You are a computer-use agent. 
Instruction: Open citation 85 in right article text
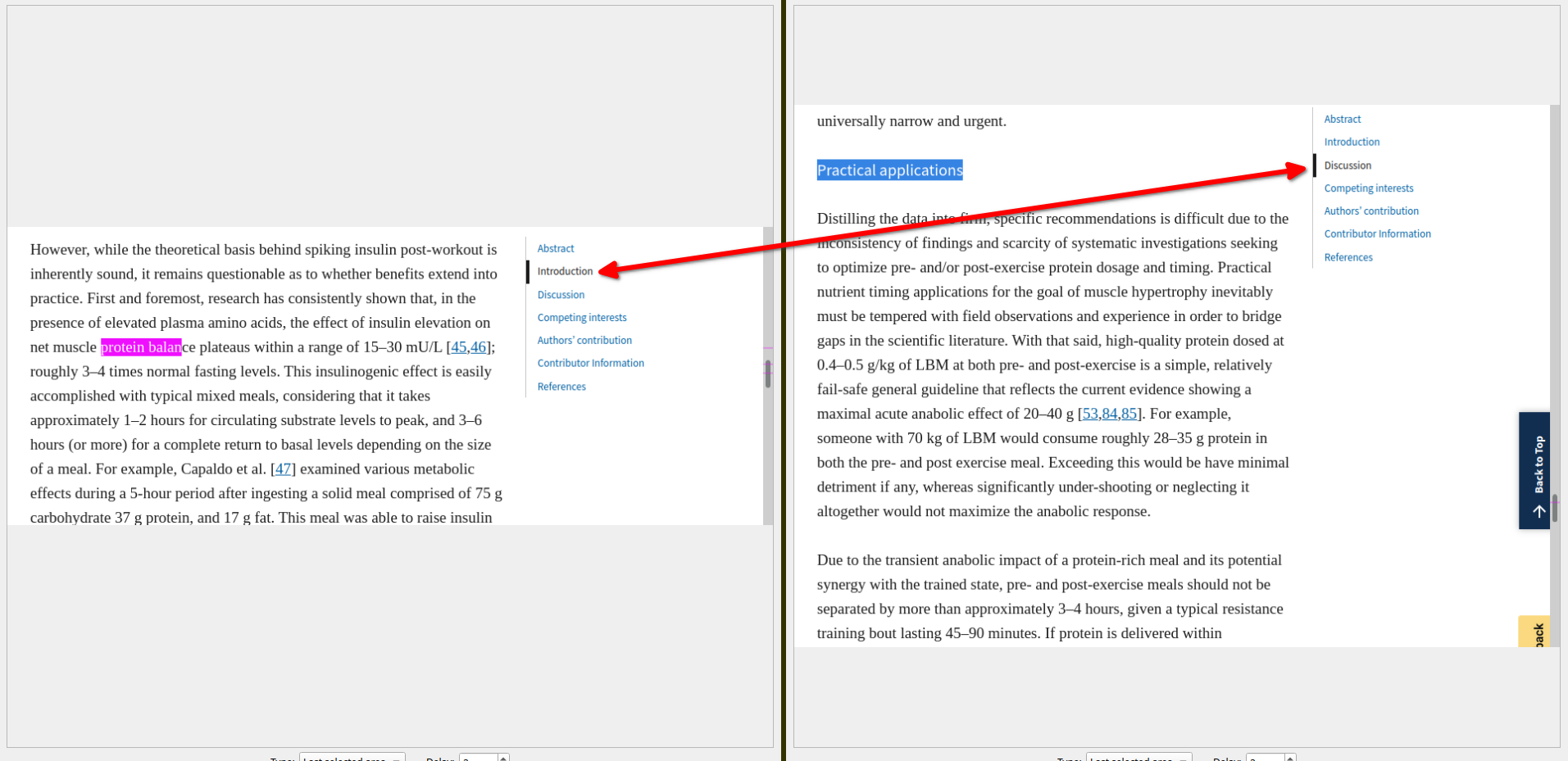point(1129,414)
